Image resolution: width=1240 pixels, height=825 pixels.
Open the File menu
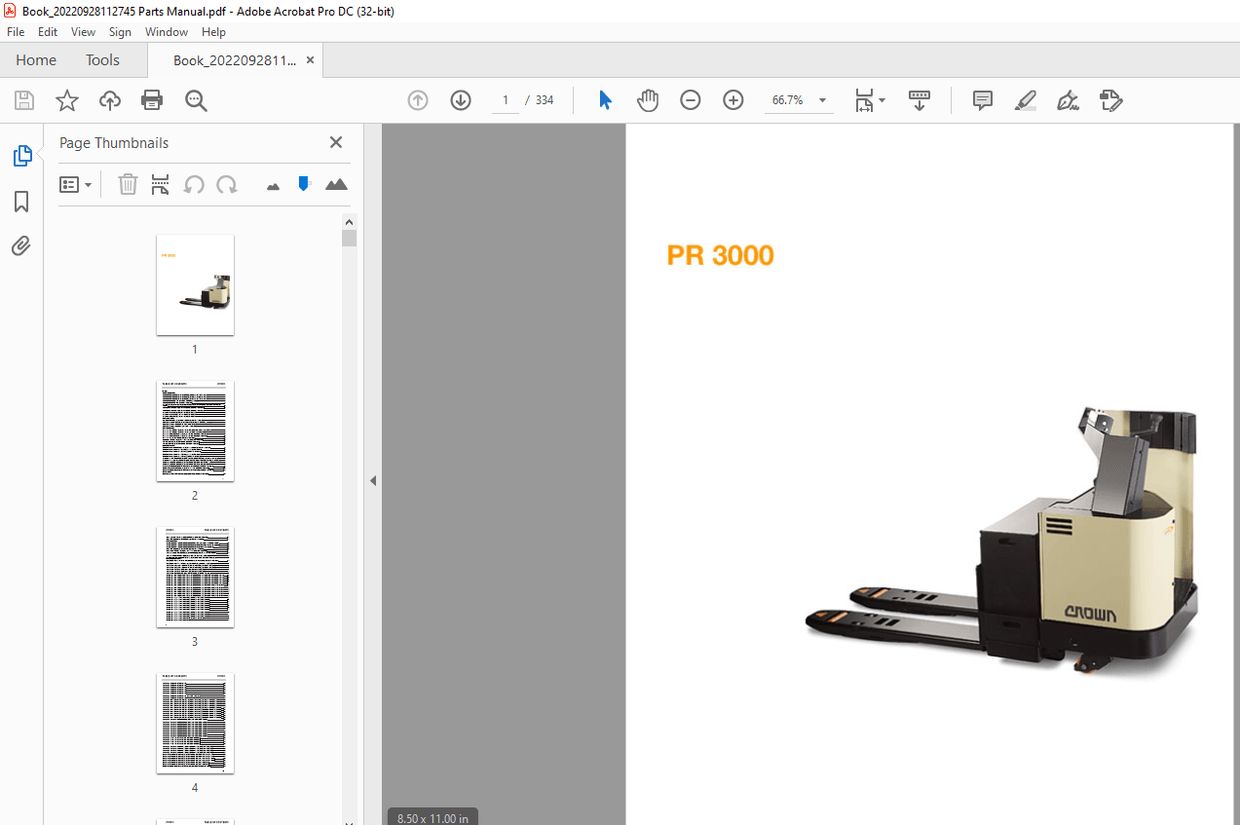tap(15, 31)
